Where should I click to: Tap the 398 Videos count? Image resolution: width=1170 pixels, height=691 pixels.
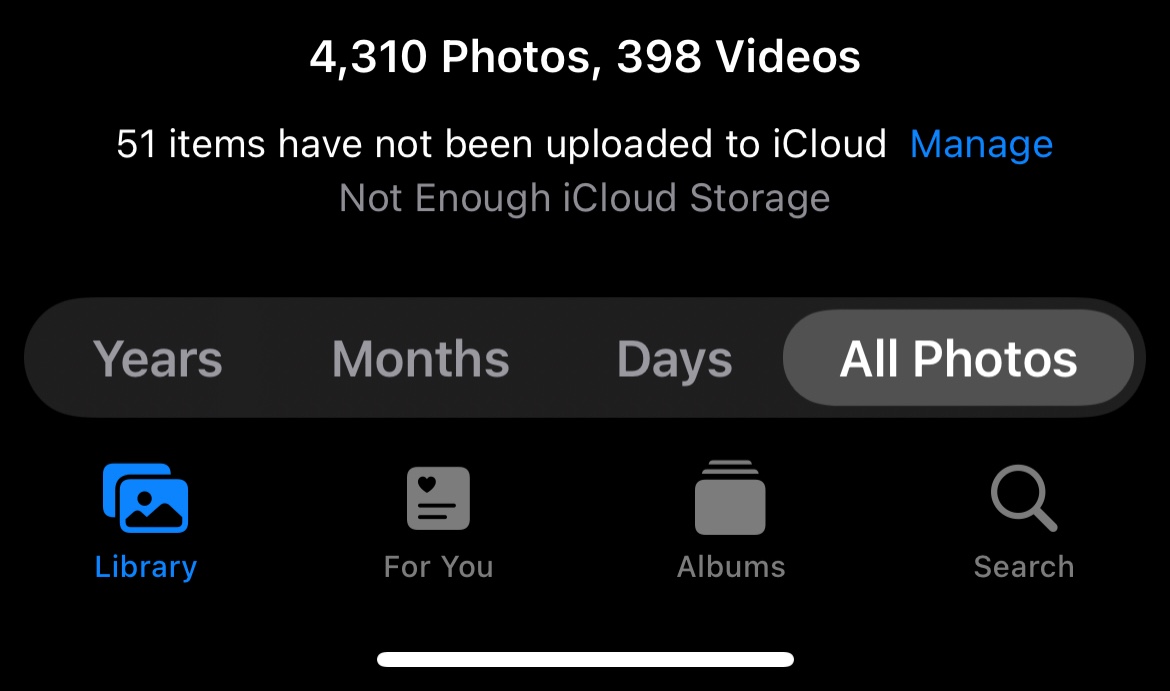tap(739, 57)
